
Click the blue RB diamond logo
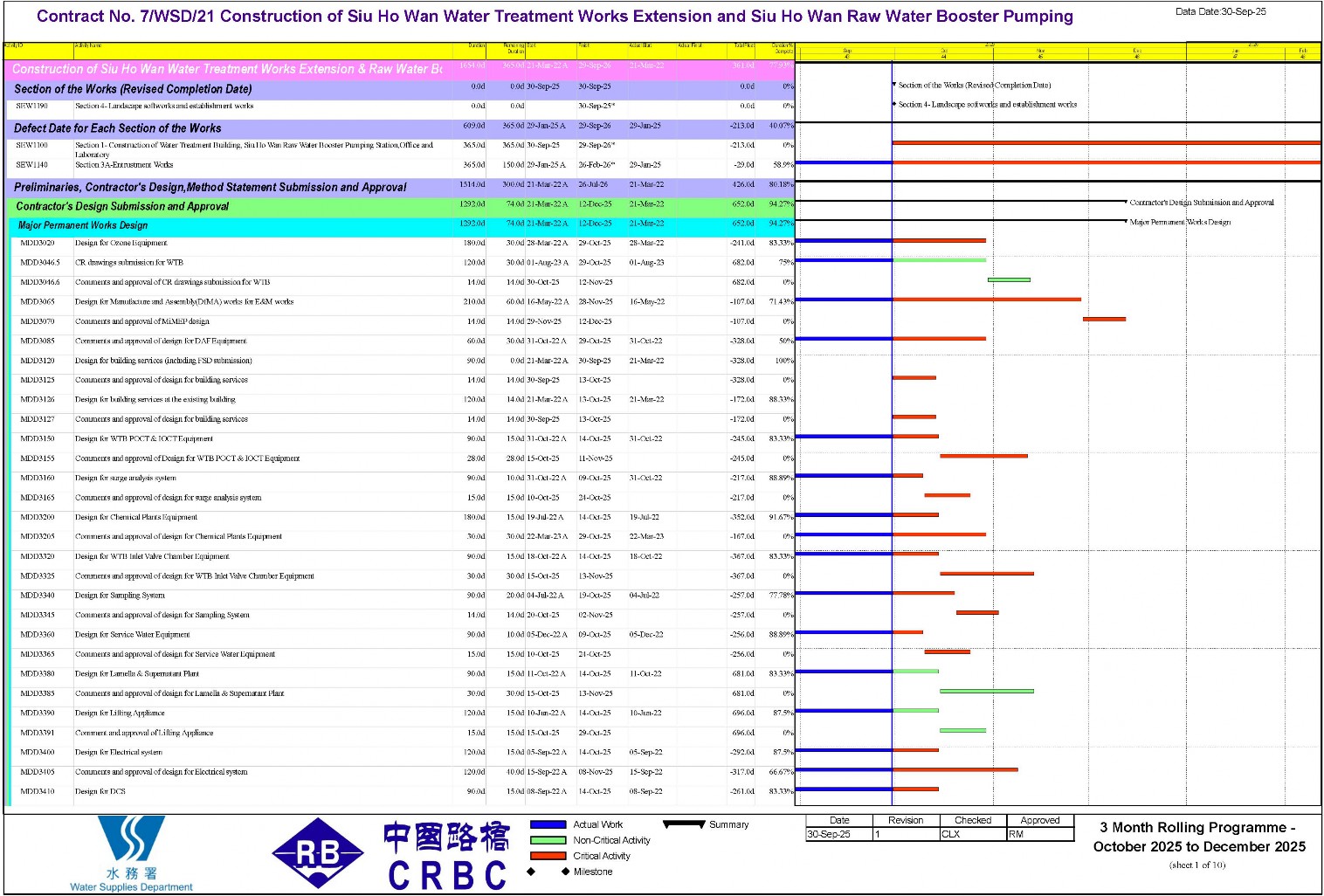click(318, 853)
